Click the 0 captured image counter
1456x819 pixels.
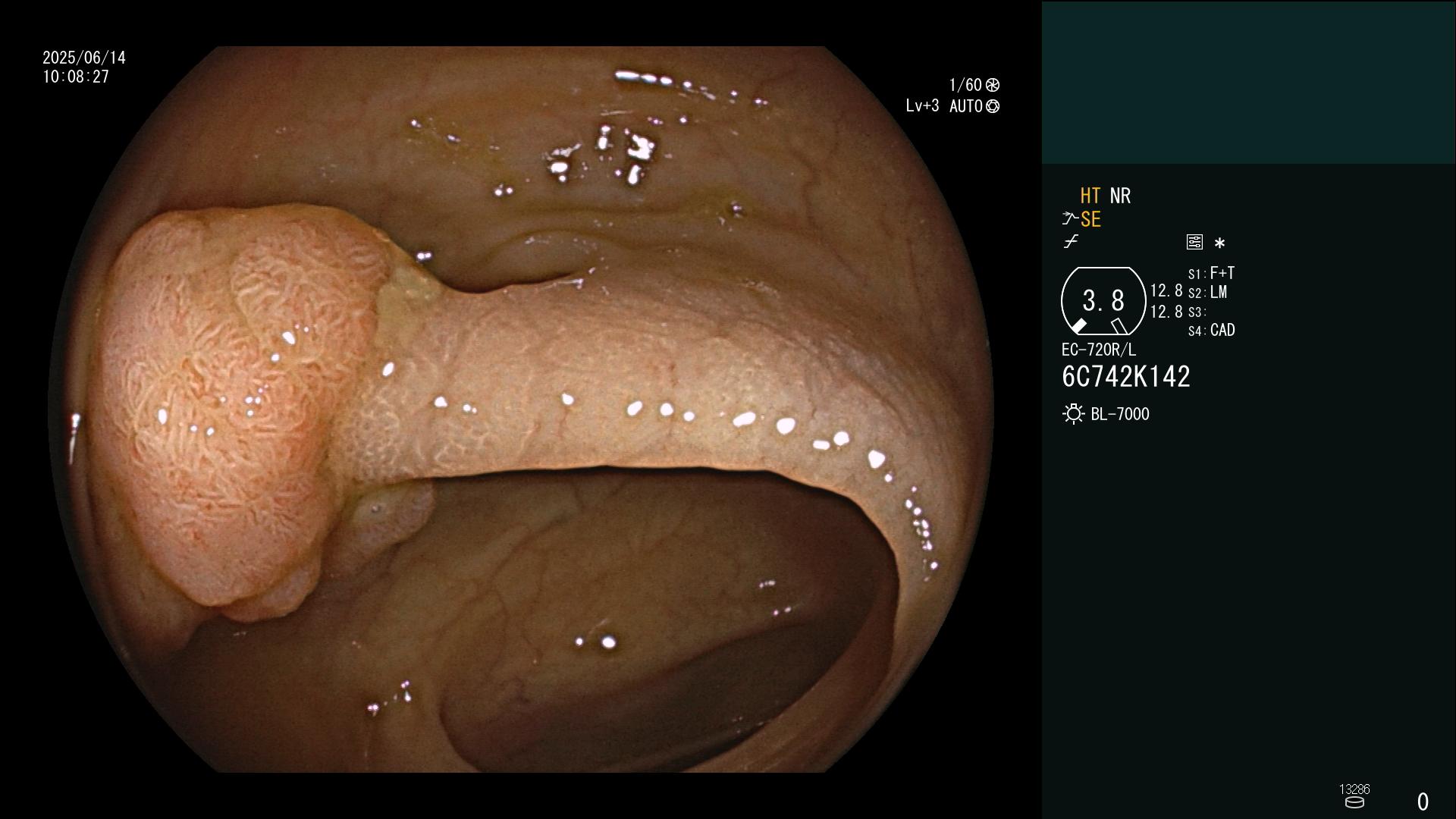pyautogui.click(x=1423, y=802)
